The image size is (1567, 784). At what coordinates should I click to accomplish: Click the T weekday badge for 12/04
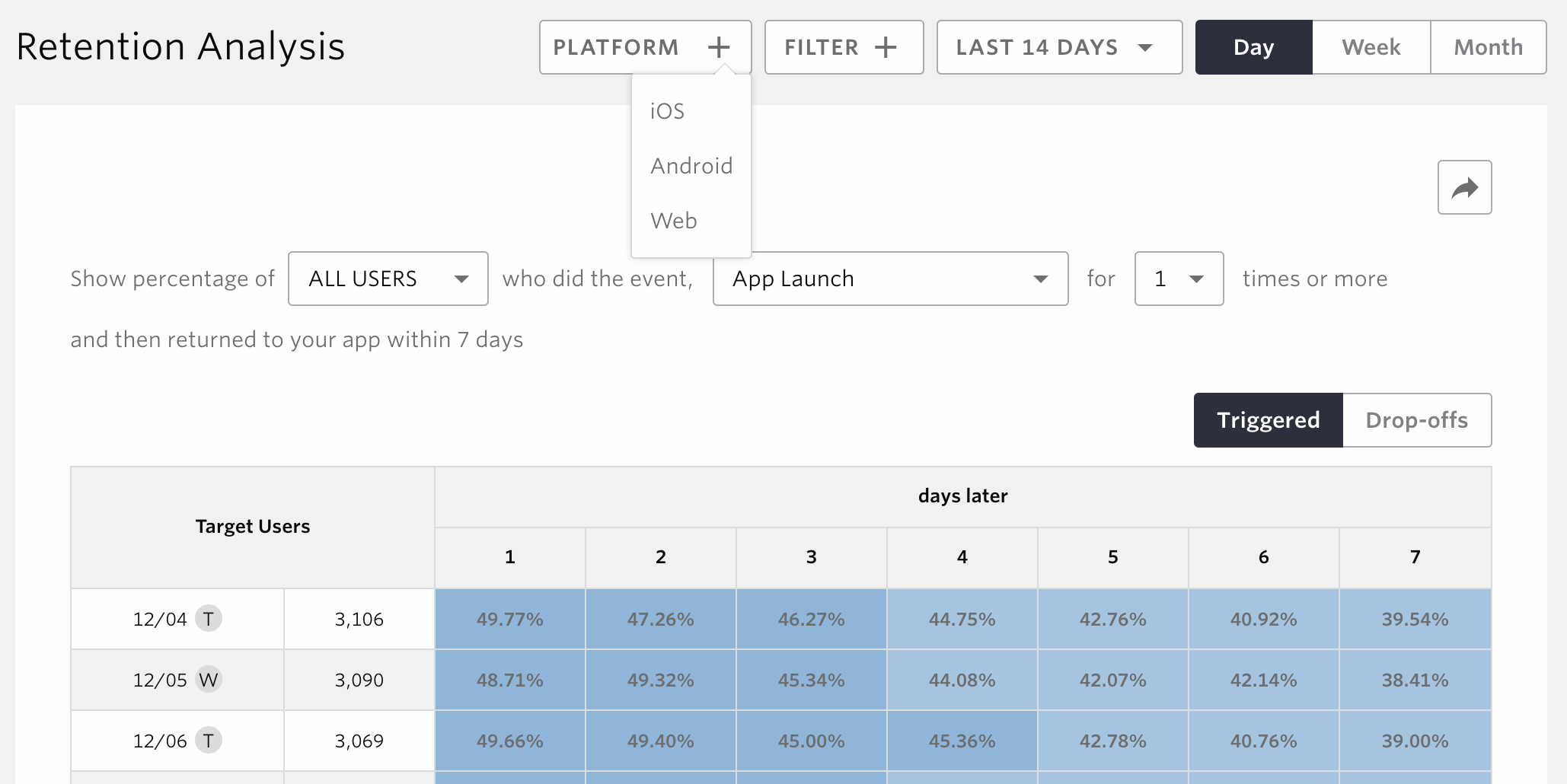click(208, 618)
